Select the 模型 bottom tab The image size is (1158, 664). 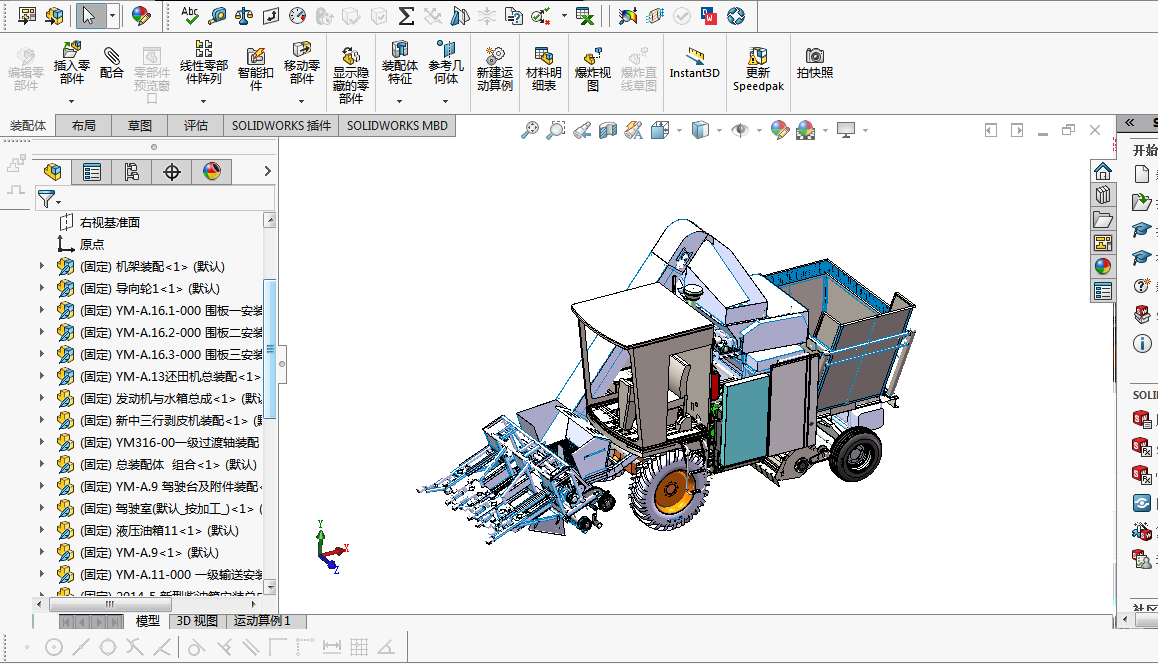tap(148, 621)
